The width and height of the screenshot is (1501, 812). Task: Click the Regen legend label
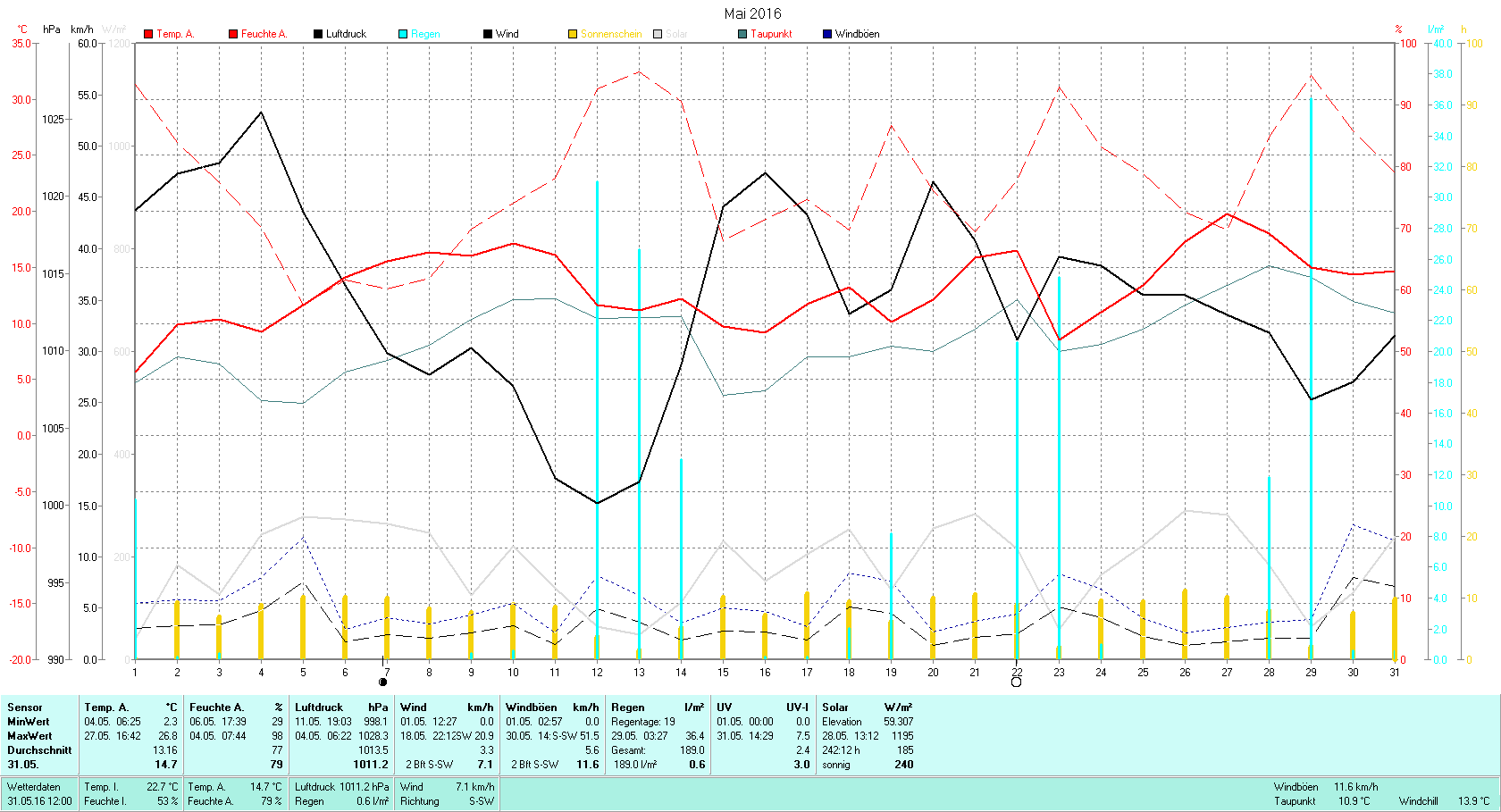425,34
